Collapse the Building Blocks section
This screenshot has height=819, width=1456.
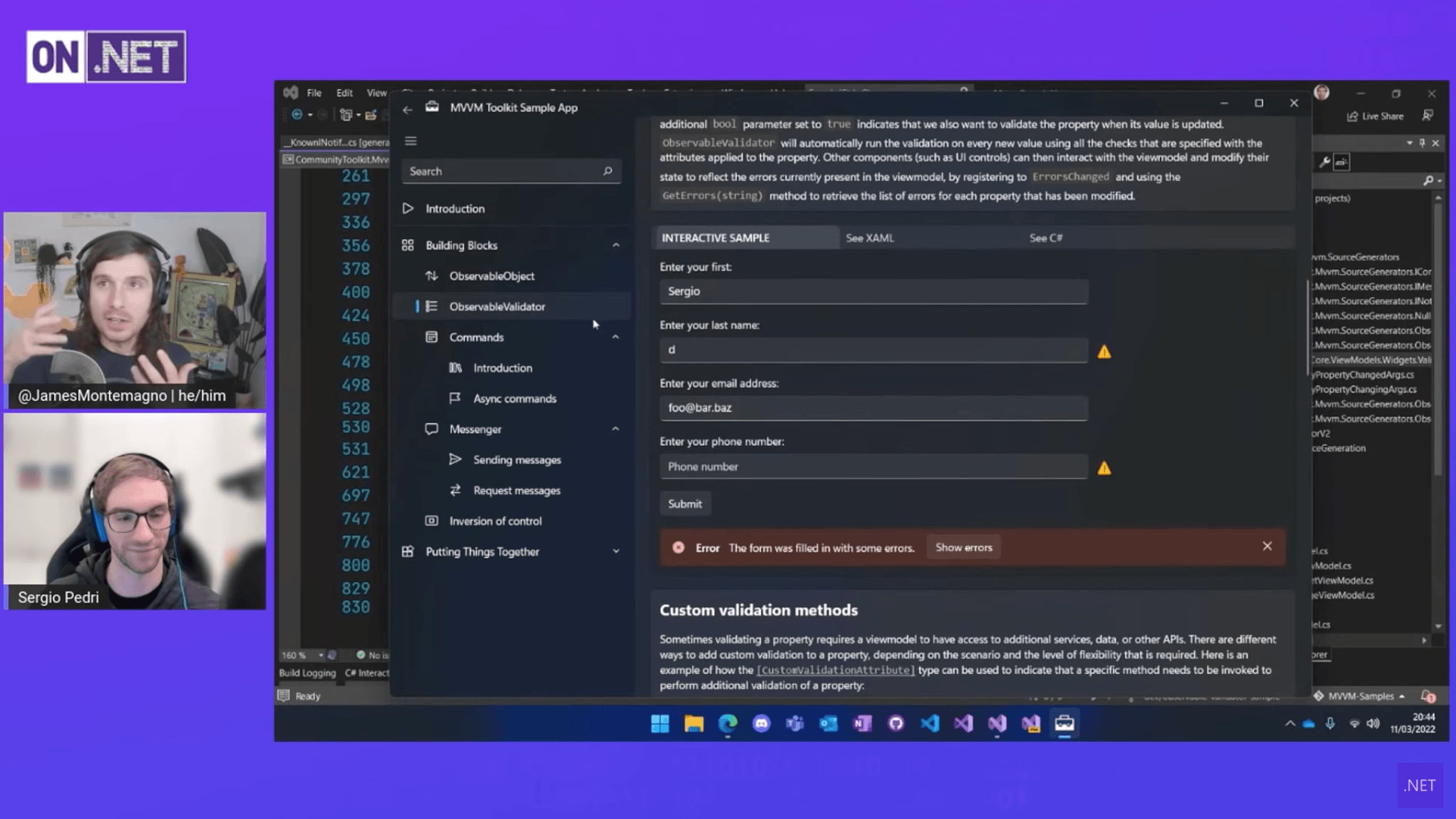(x=616, y=245)
